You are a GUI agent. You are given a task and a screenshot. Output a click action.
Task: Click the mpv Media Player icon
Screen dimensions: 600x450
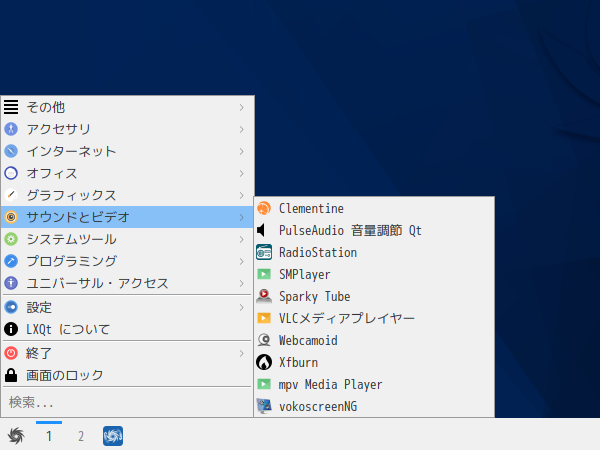point(264,384)
